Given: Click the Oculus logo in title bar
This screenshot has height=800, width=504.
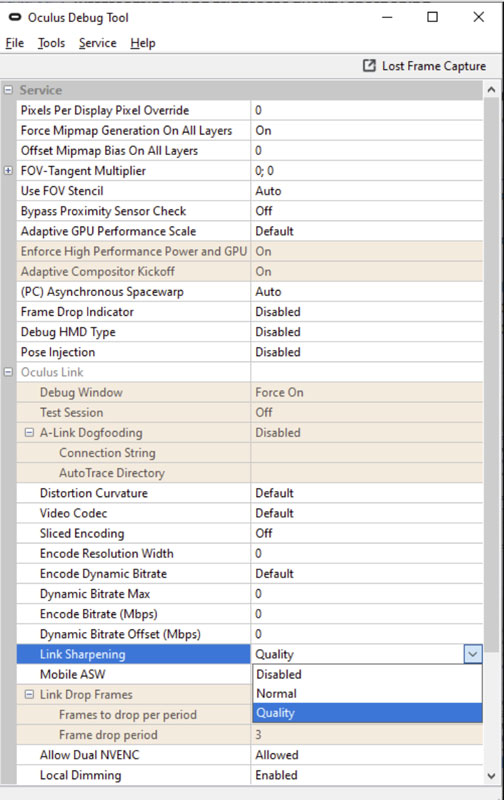Looking at the screenshot, I should pyautogui.click(x=15, y=17).
